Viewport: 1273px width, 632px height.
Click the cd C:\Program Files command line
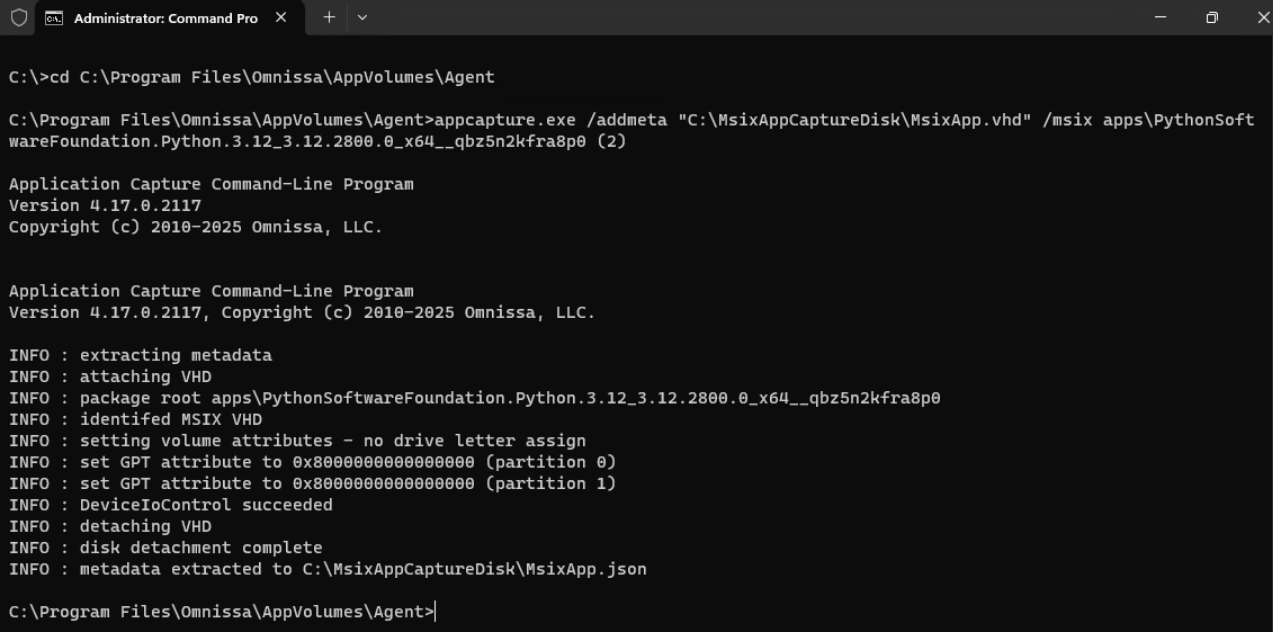coord(252,77)
